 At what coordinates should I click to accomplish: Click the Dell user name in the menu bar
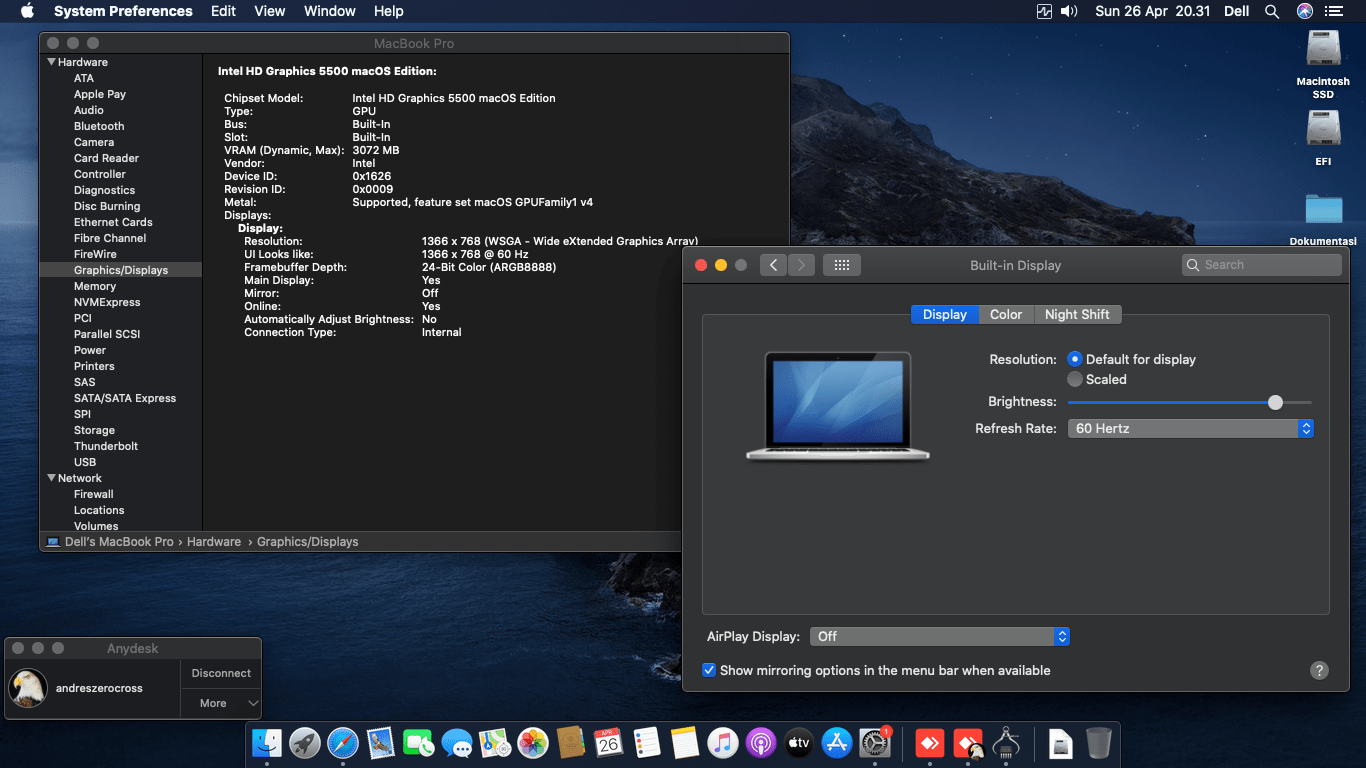[x=1237, y=11]
